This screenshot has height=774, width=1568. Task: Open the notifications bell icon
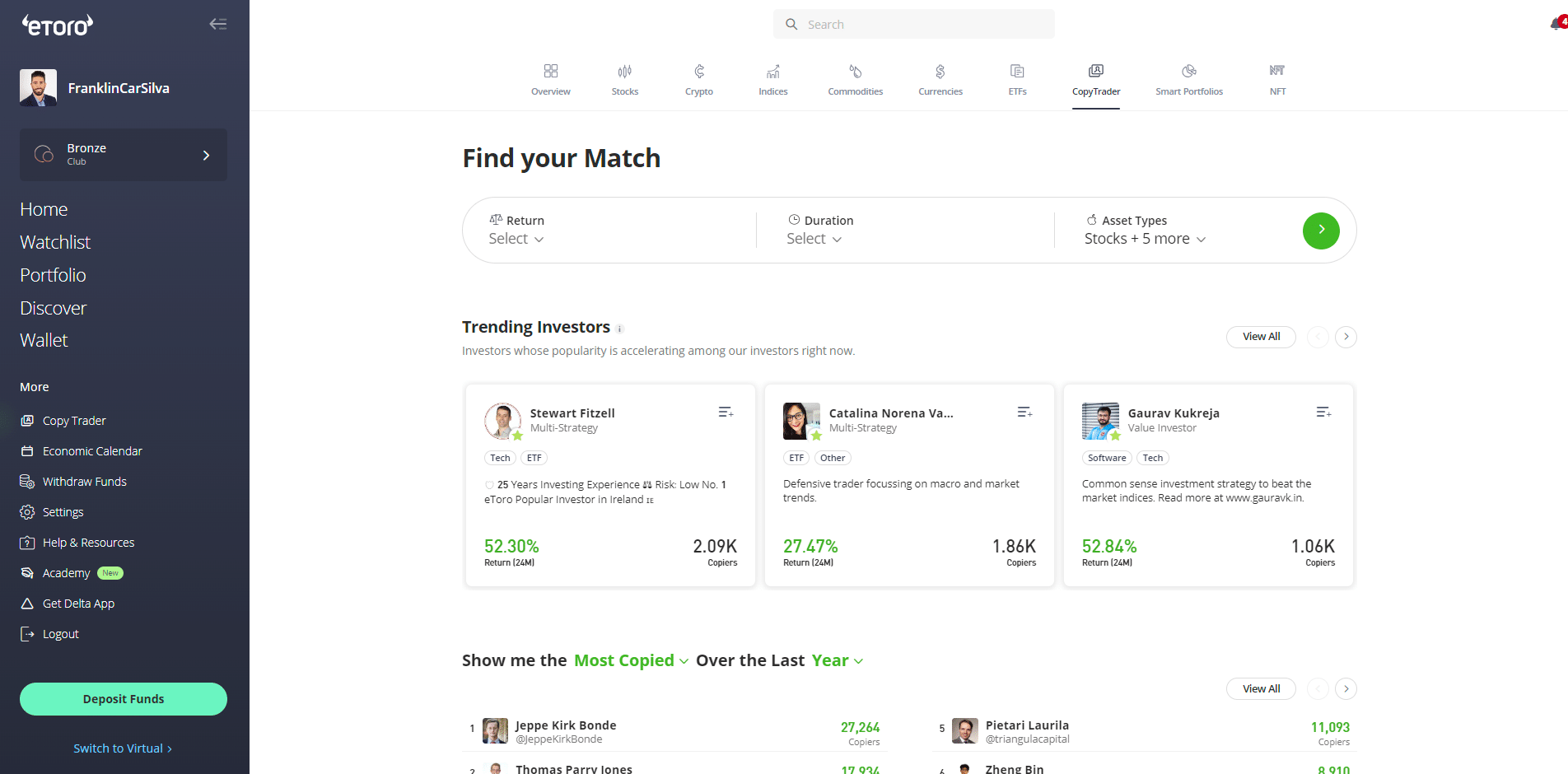(1558, 23)
